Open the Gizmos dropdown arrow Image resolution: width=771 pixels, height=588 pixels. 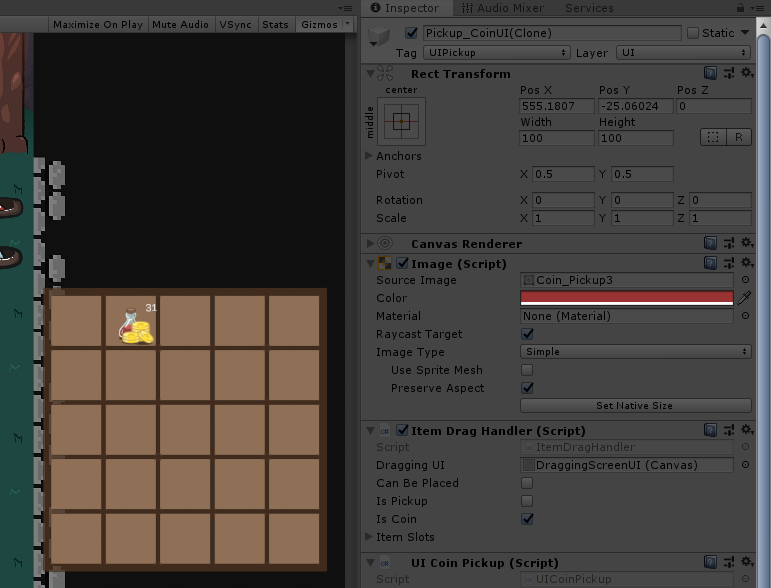click(x=348, y=24)
